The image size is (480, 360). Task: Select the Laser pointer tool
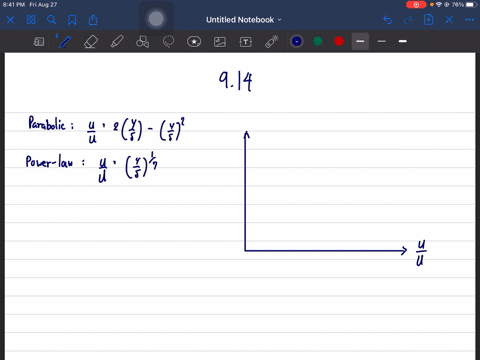[272, 42]
